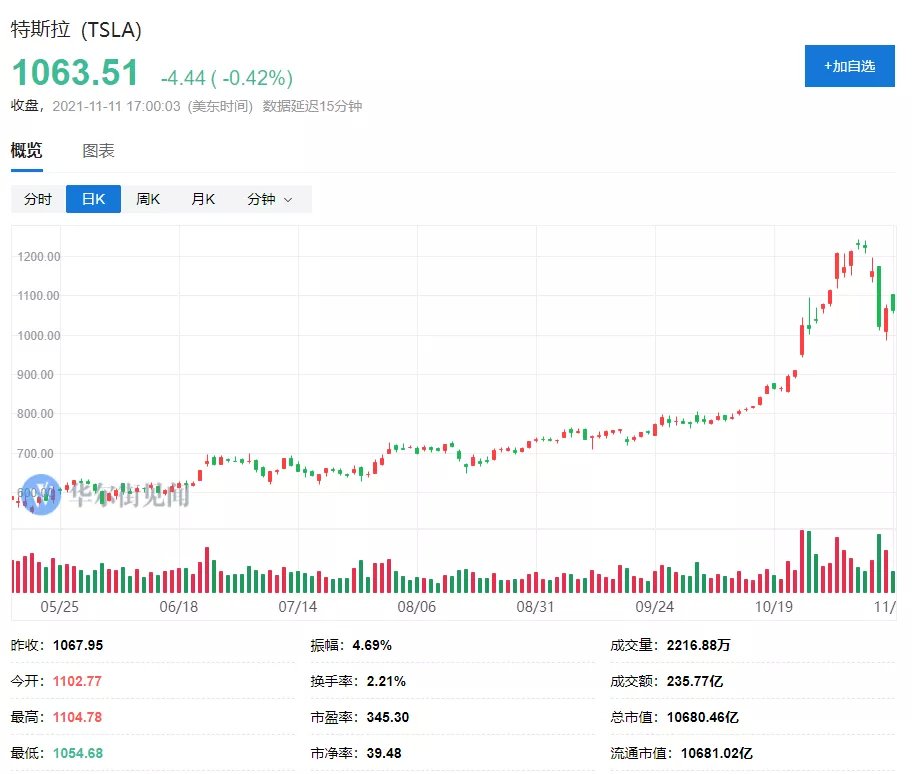
Task: Click the 08/31 date label
Action: coord(536,607)
